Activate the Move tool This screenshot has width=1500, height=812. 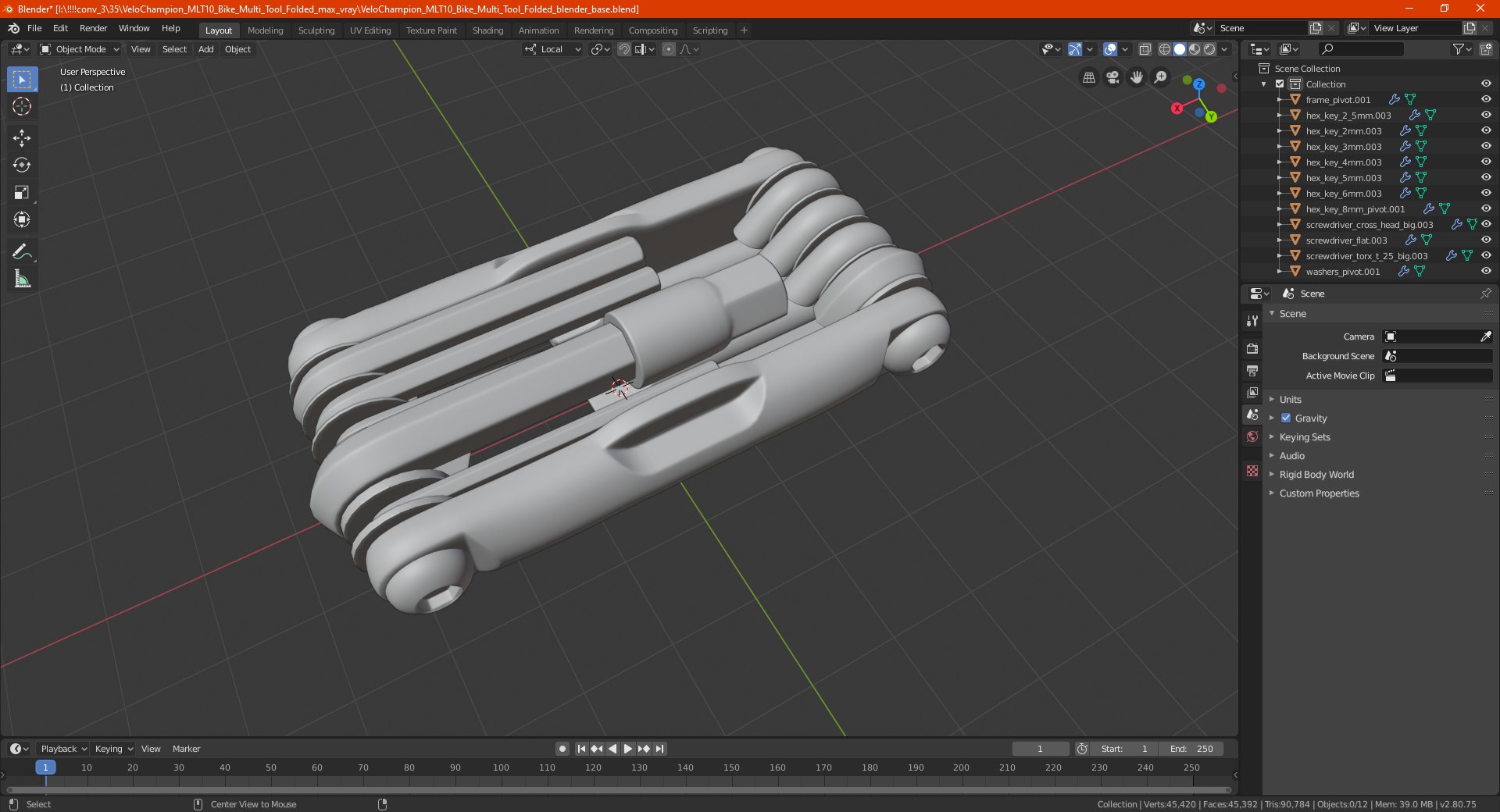pyautogui.click(x=22, y=138)
